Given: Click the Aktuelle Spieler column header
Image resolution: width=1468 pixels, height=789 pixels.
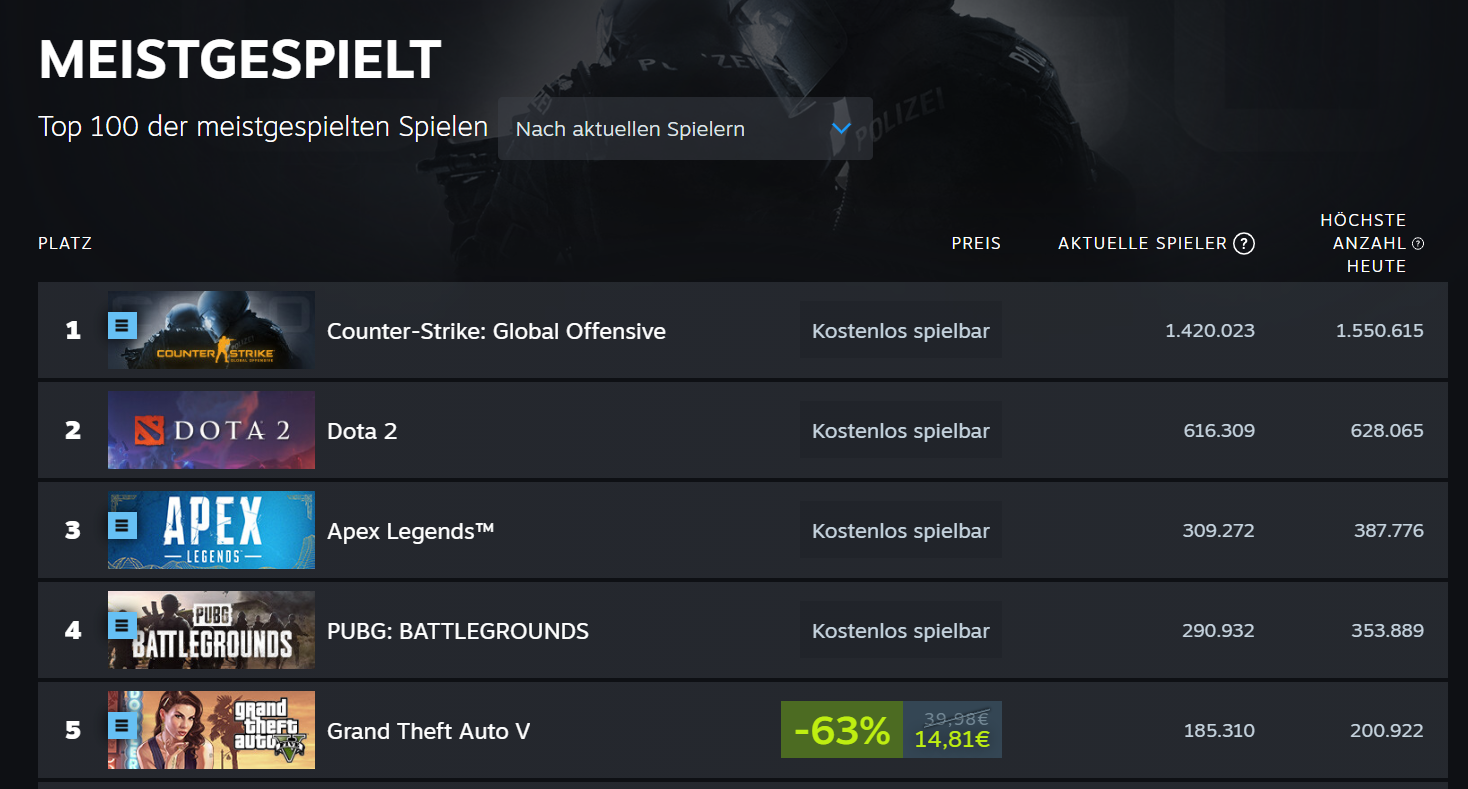Looking at the screenshot, I should 1142,243.
